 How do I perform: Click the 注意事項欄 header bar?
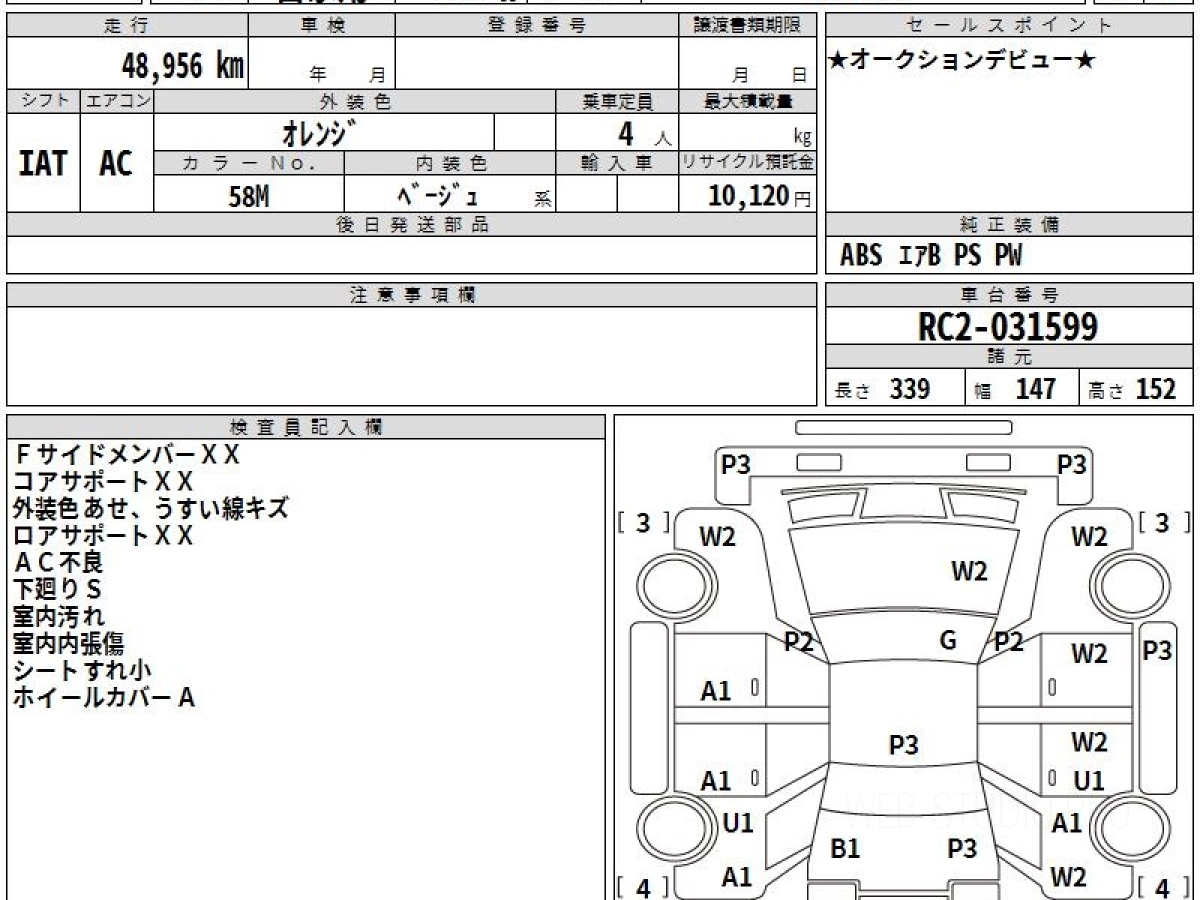click(411, 295)
